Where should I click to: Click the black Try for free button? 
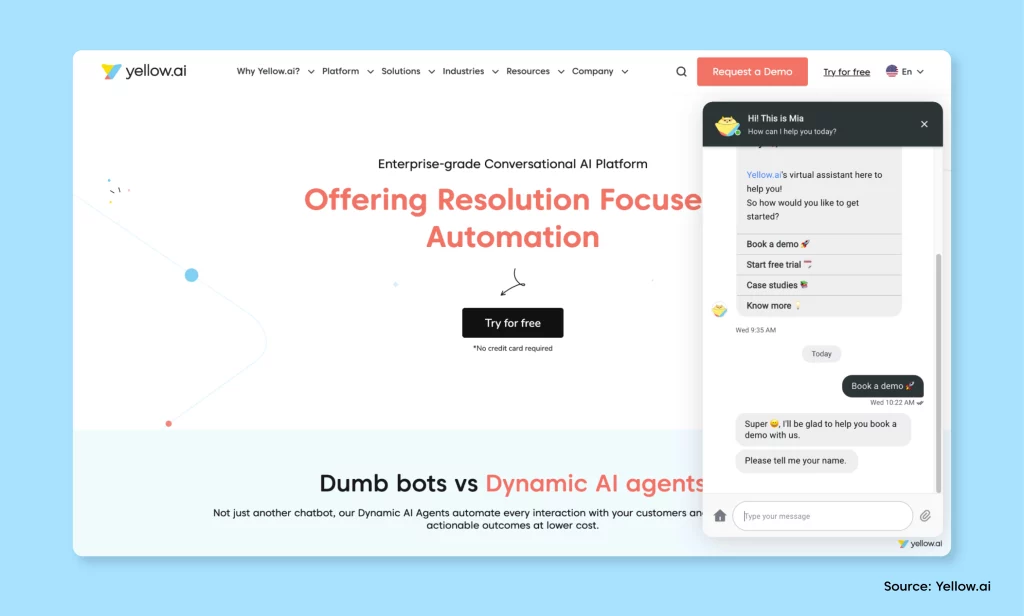[513, 323]
